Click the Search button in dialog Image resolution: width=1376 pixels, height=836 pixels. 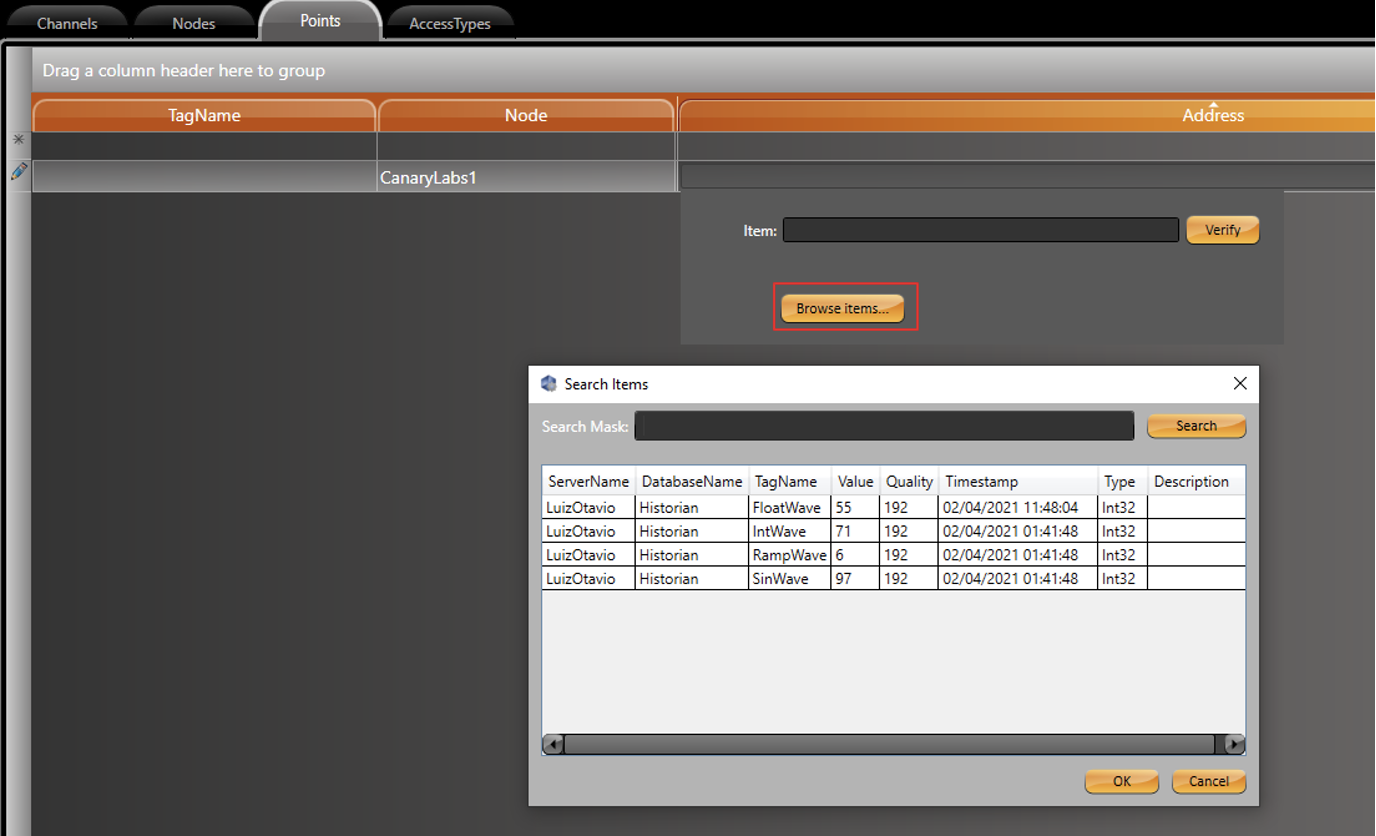click(1196, 426)
